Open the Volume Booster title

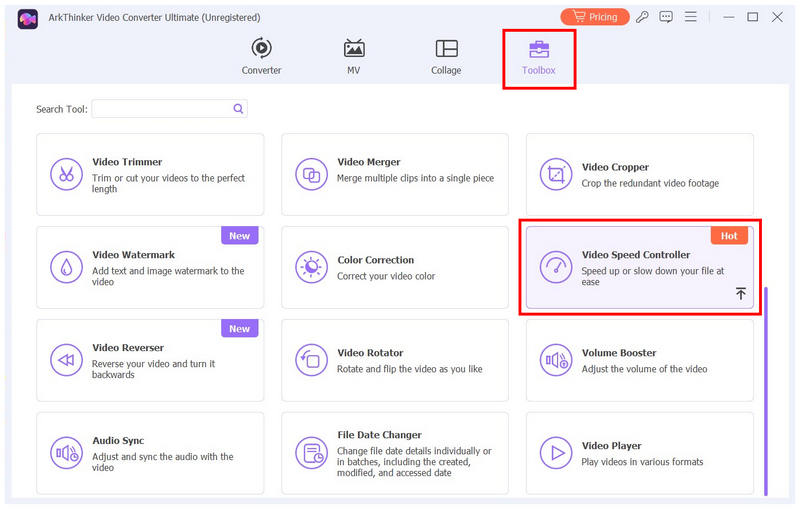619,352
